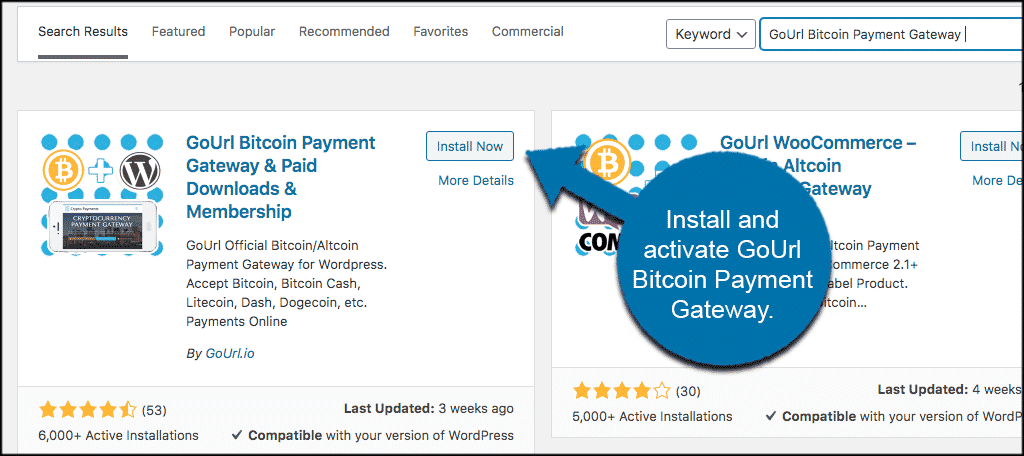Open More Details for GoUrl Bitcoin Payment Gateway
Viewport: 1024px width, 456px height.
[476, 180]
